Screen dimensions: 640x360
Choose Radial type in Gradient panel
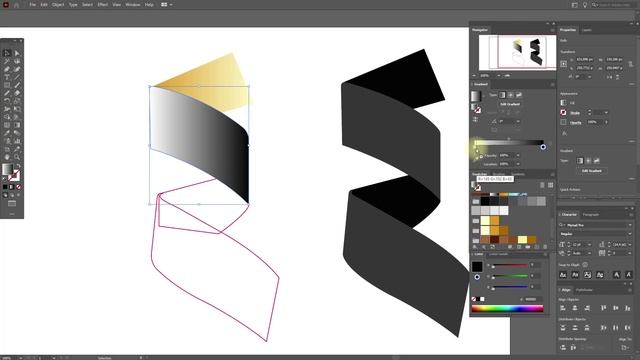coord(511,95)
